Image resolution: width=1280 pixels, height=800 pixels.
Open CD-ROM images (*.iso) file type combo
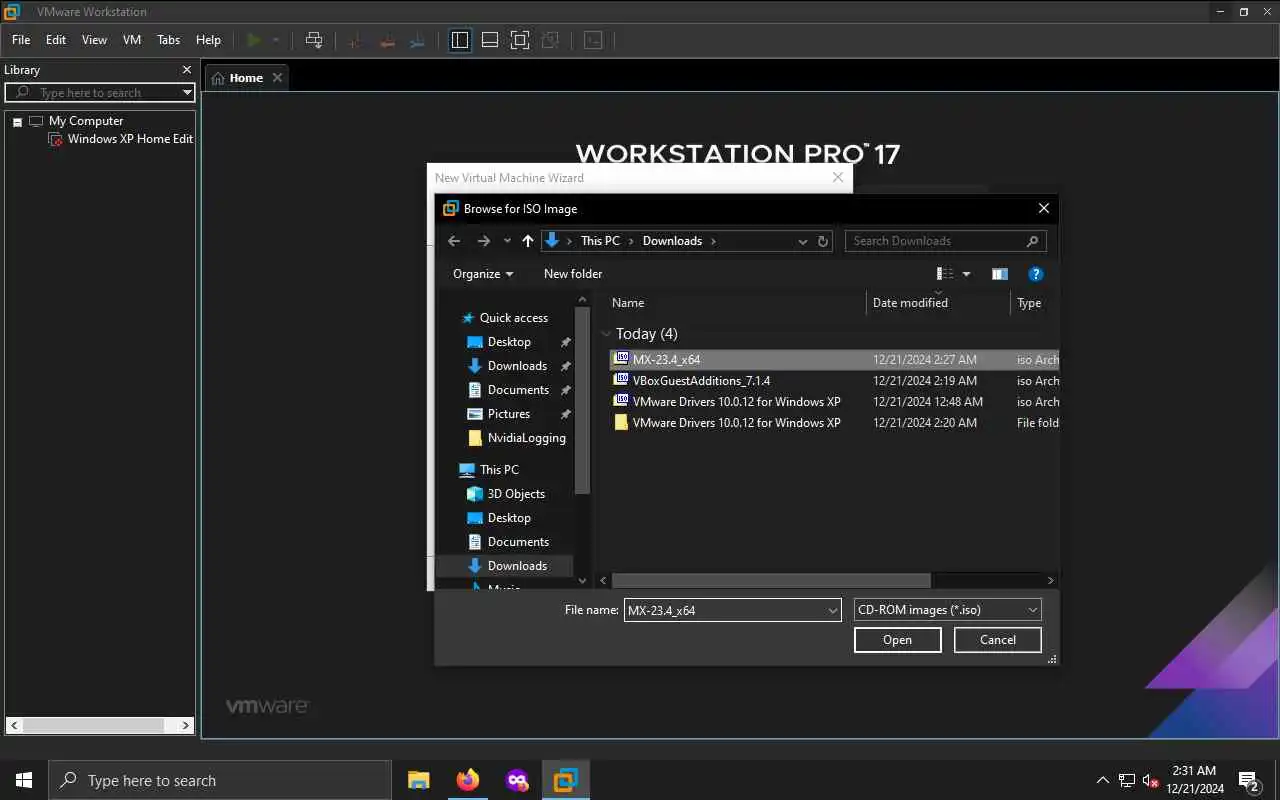[x=948, y=610]
